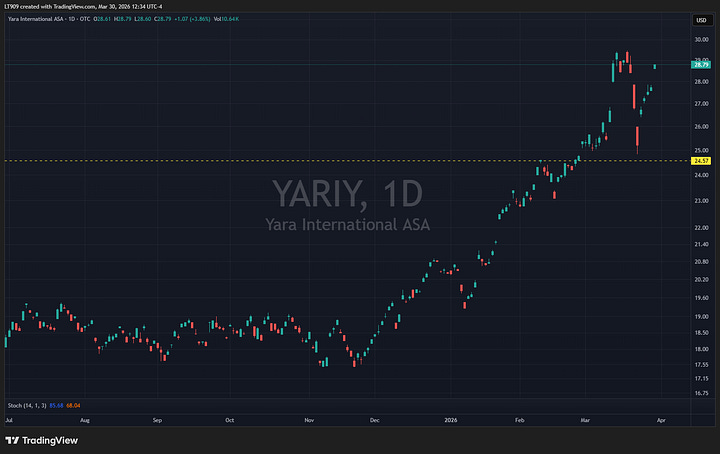720x454 pixels.
Task: Click the 19.60 price axis label
Action: click(701, 298)
